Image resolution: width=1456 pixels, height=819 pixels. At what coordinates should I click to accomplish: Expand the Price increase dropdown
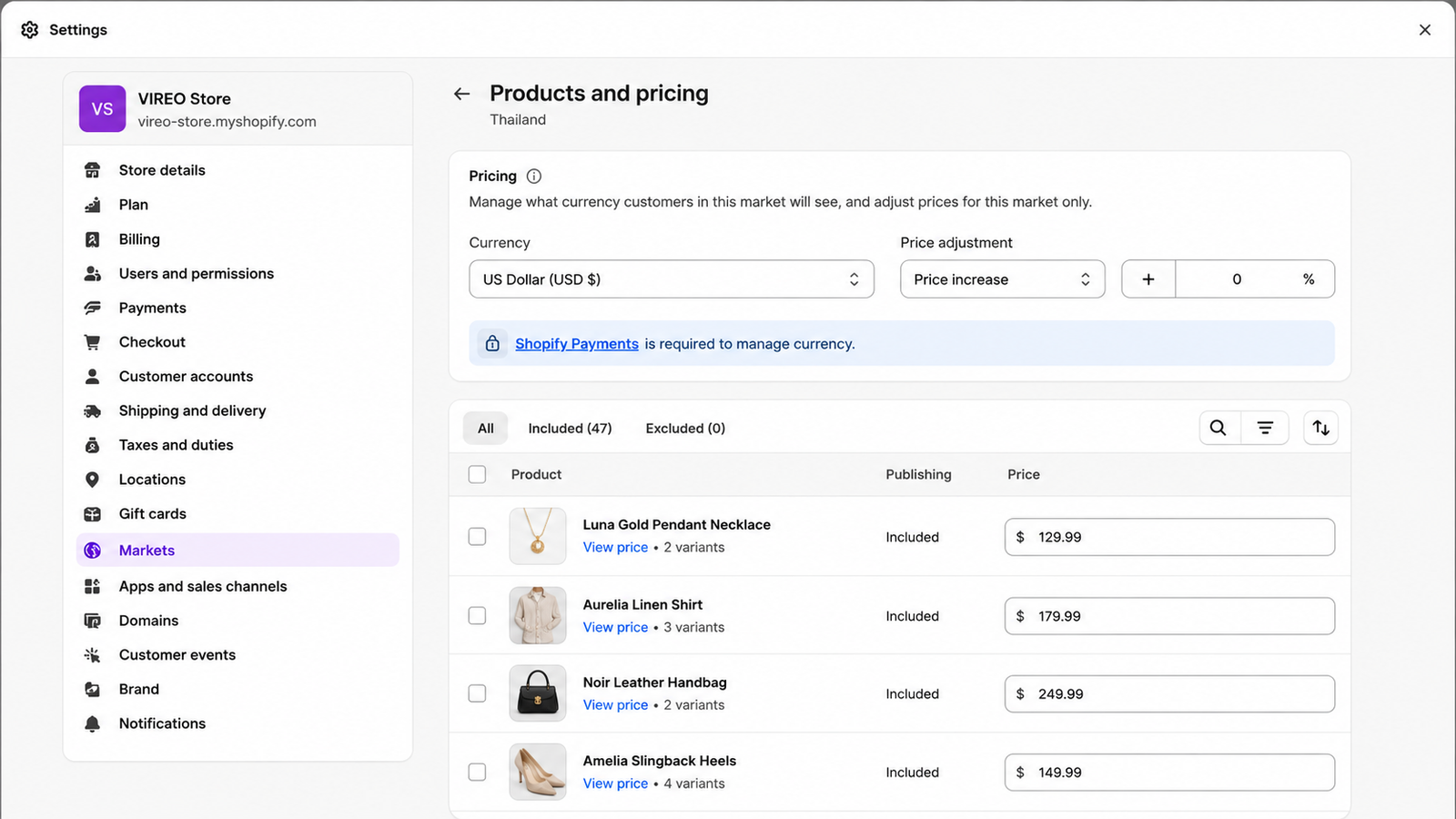(1003, 279)
